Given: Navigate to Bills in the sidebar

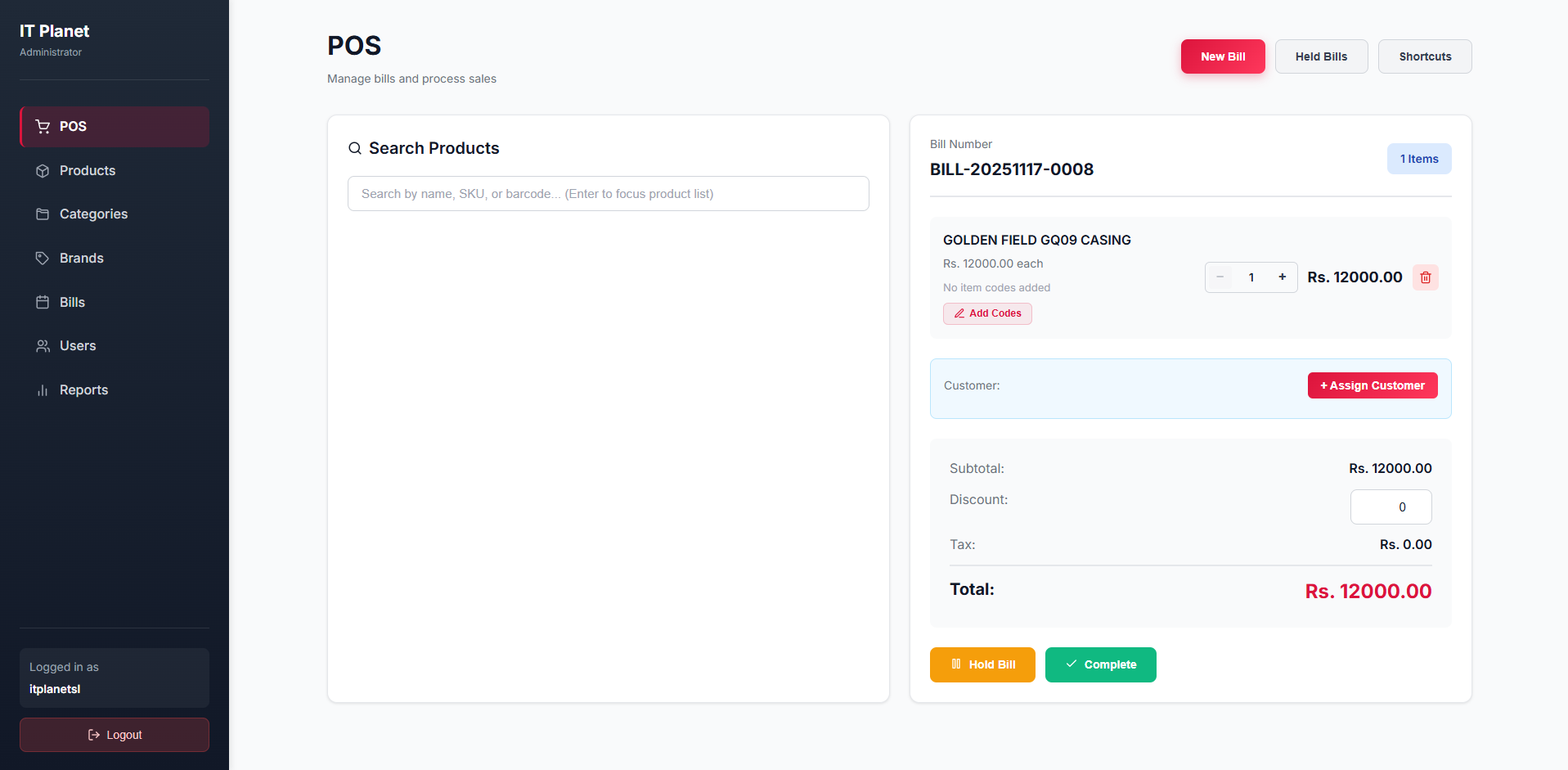Looking at the screenshot, I should [x=72, y=302].
